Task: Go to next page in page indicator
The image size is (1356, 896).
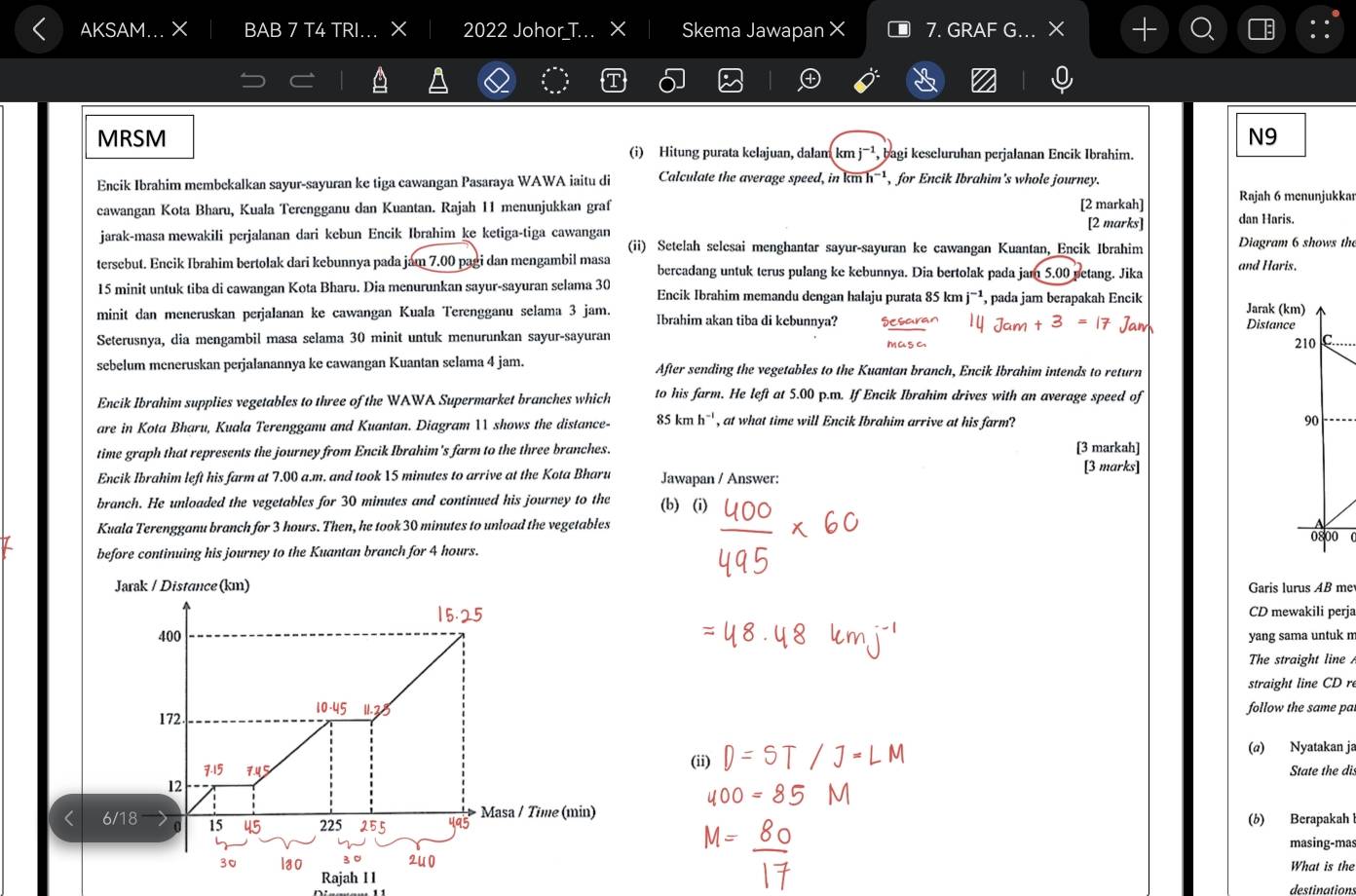Action: click(163, 818)
